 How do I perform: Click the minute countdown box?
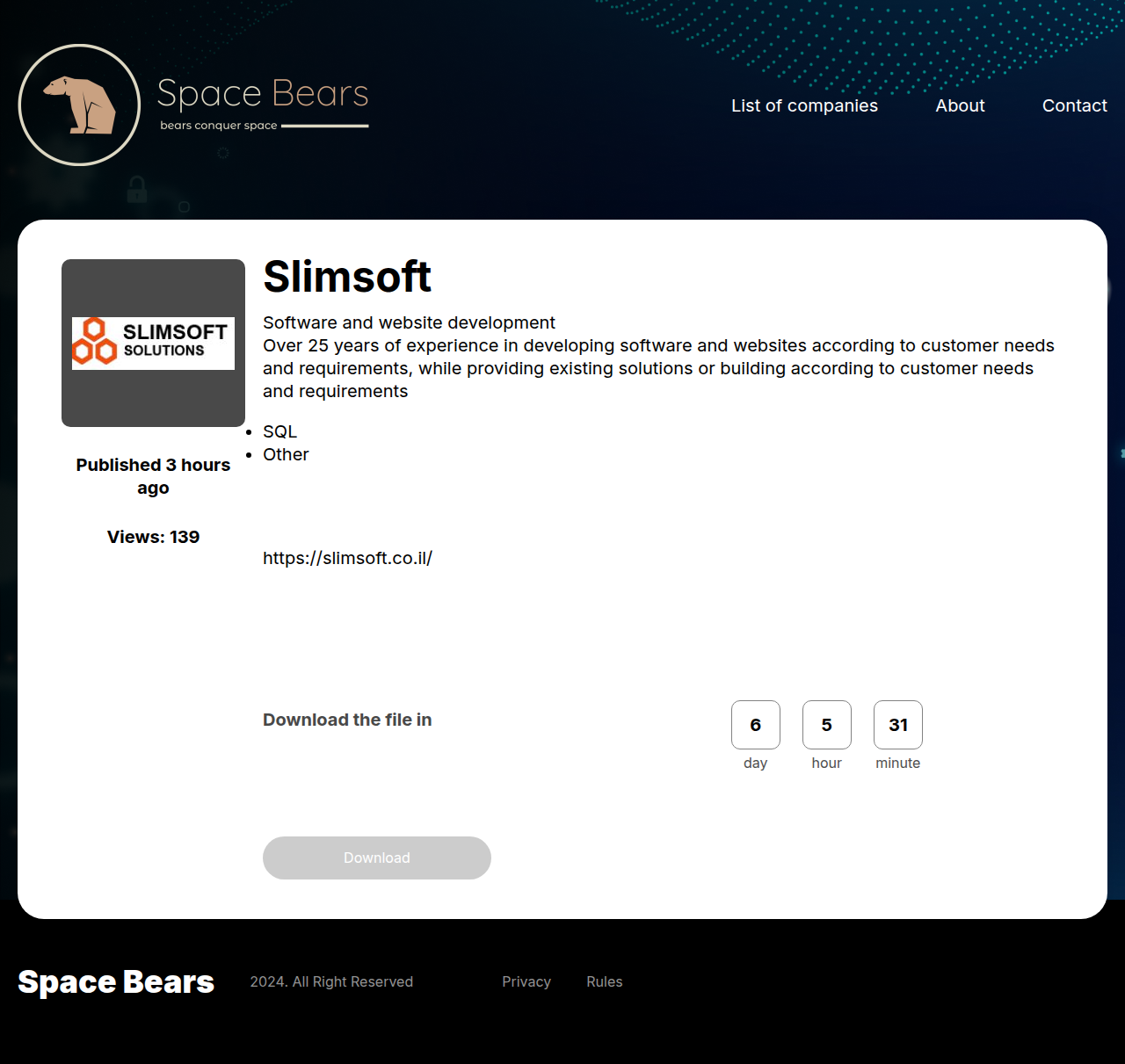click(x=897, y=725)
